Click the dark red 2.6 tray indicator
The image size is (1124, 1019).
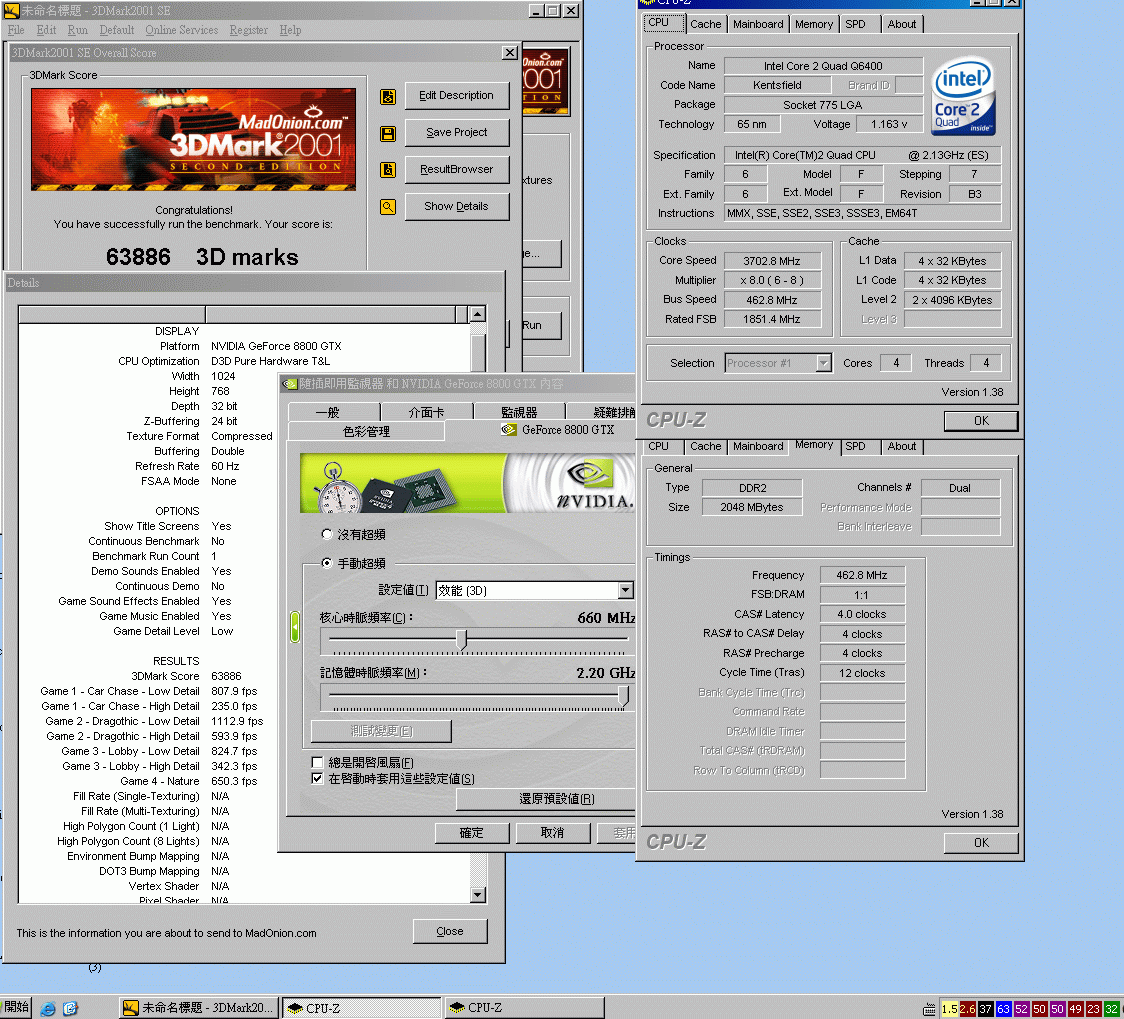point(968,1009)
